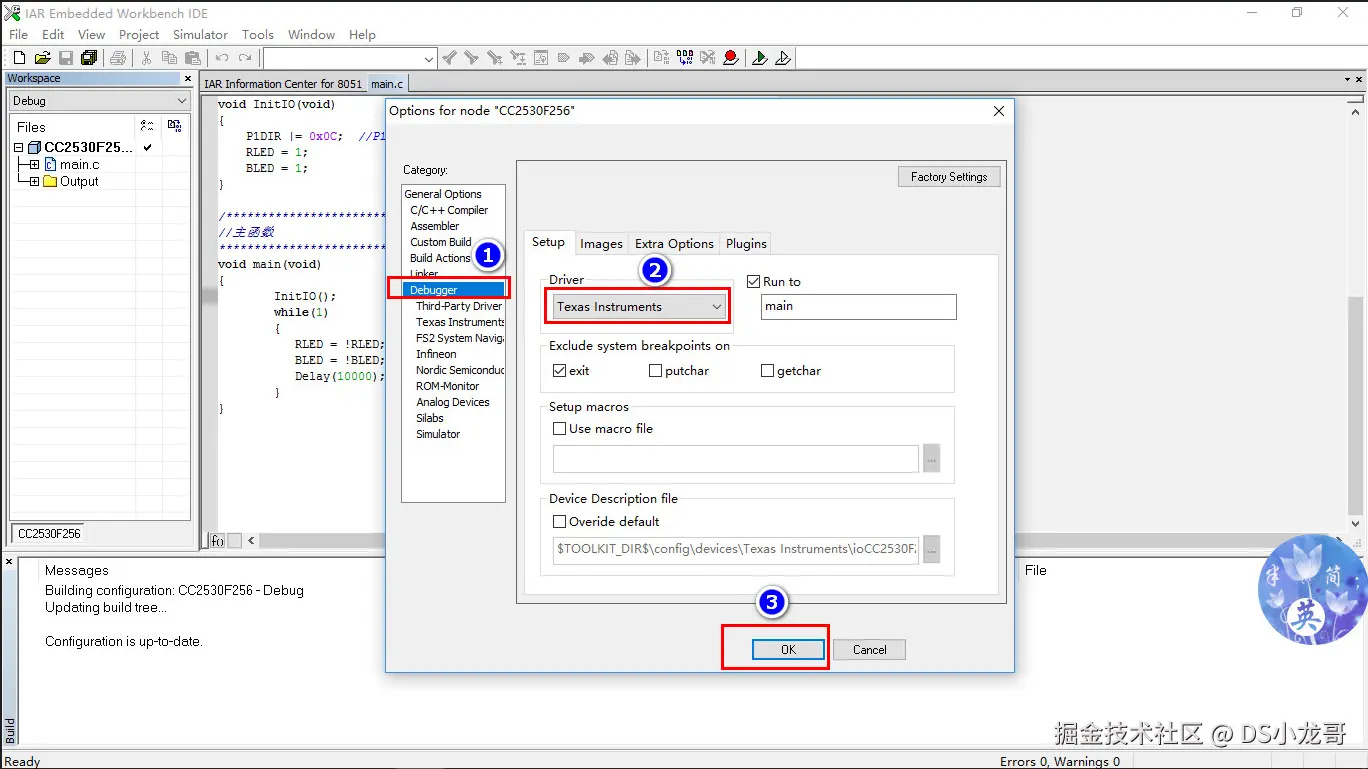Switch to the Plugins tab
Screen dimensions: 1368x769
tap(746, 243)
